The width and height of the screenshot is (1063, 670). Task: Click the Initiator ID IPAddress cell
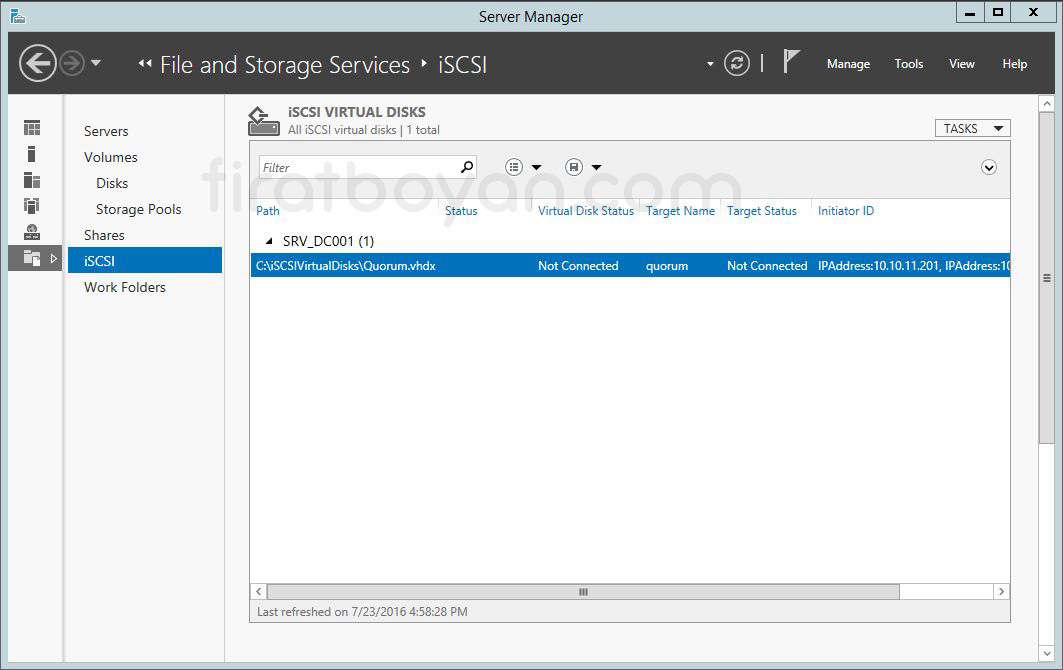coord(913,266)
